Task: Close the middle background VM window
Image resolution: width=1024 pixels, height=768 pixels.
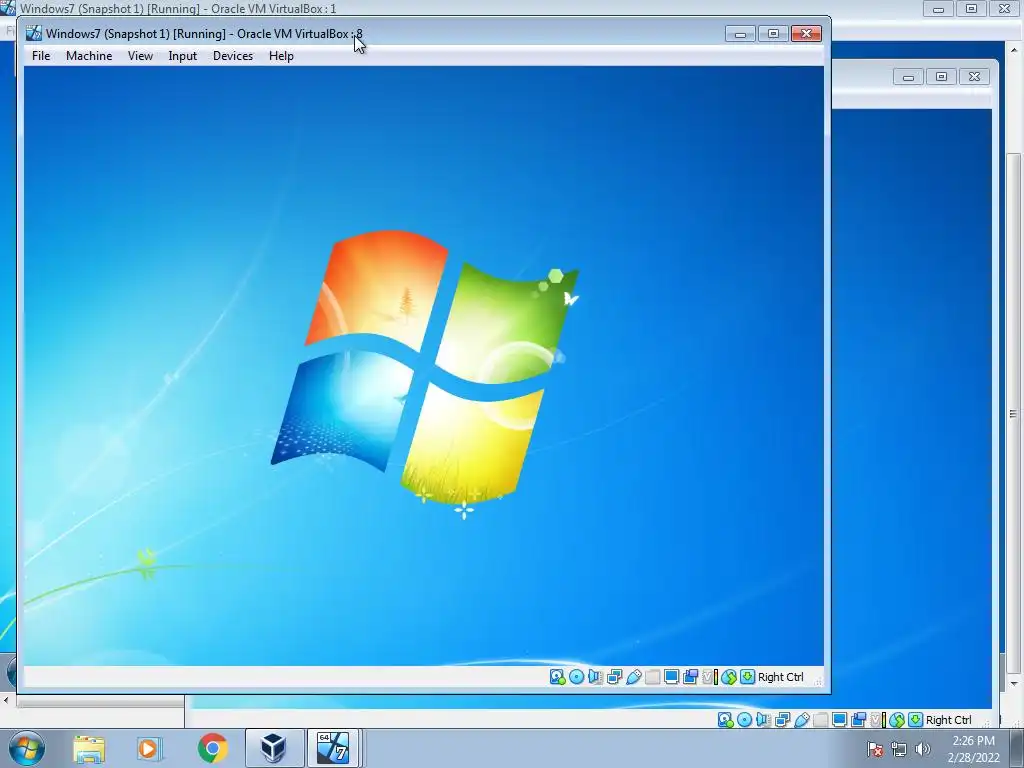Action: 974,76
